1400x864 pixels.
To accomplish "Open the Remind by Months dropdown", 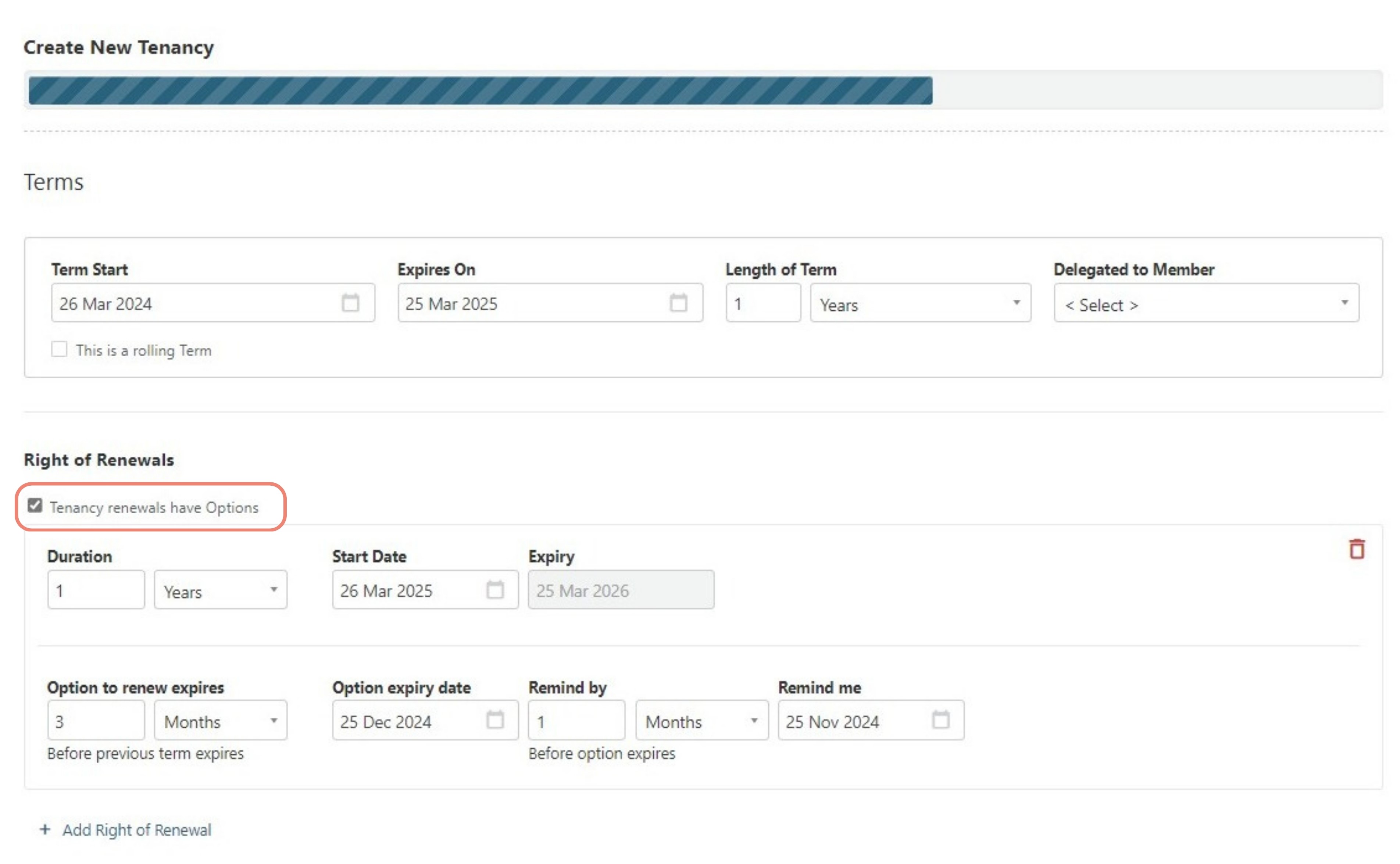I will coord(702,720).
